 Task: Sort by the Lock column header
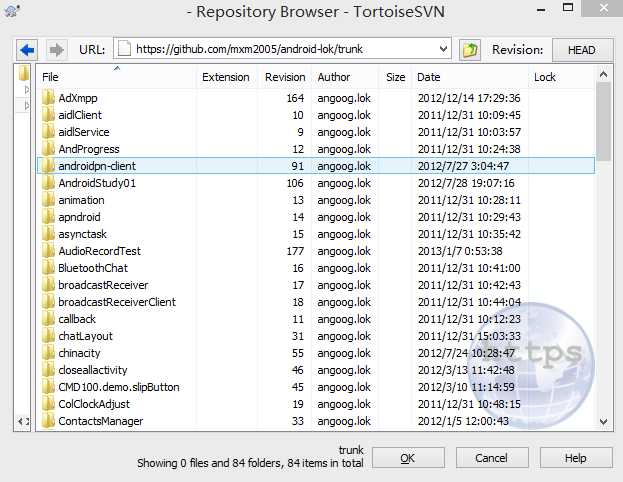click(562, 77)
